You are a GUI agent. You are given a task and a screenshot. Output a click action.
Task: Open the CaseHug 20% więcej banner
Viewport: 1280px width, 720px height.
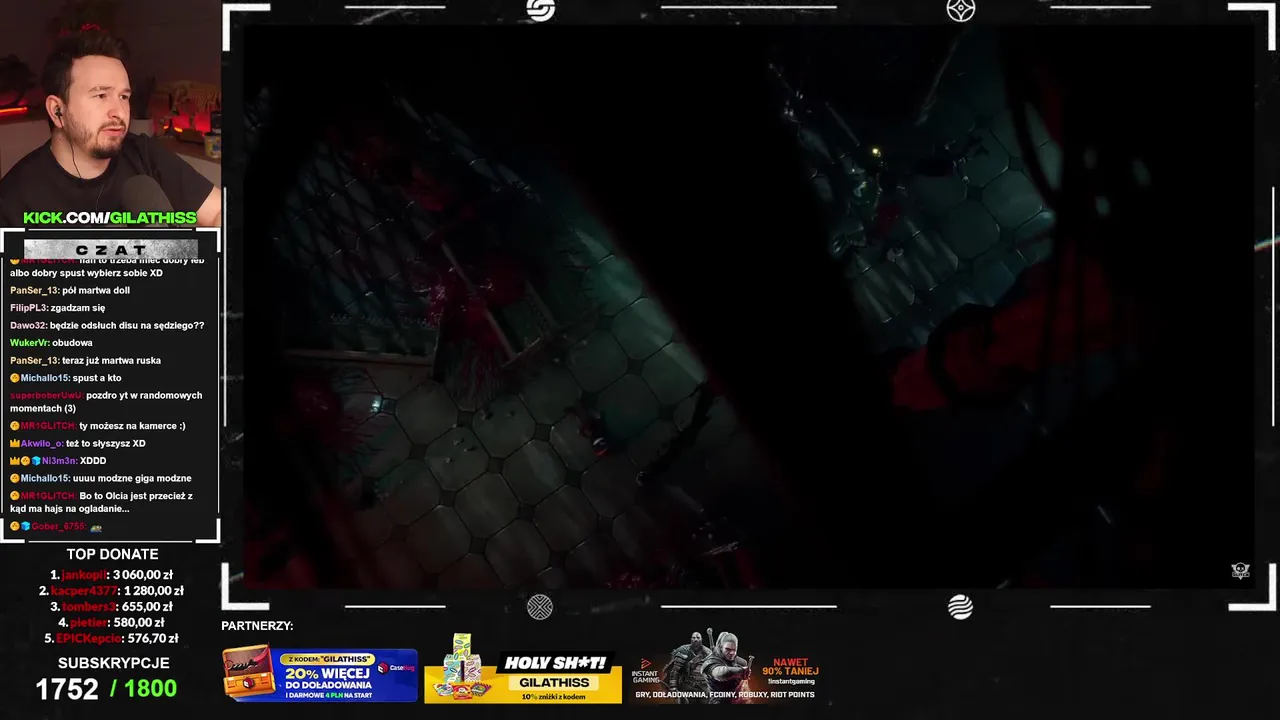click(320, 675)
